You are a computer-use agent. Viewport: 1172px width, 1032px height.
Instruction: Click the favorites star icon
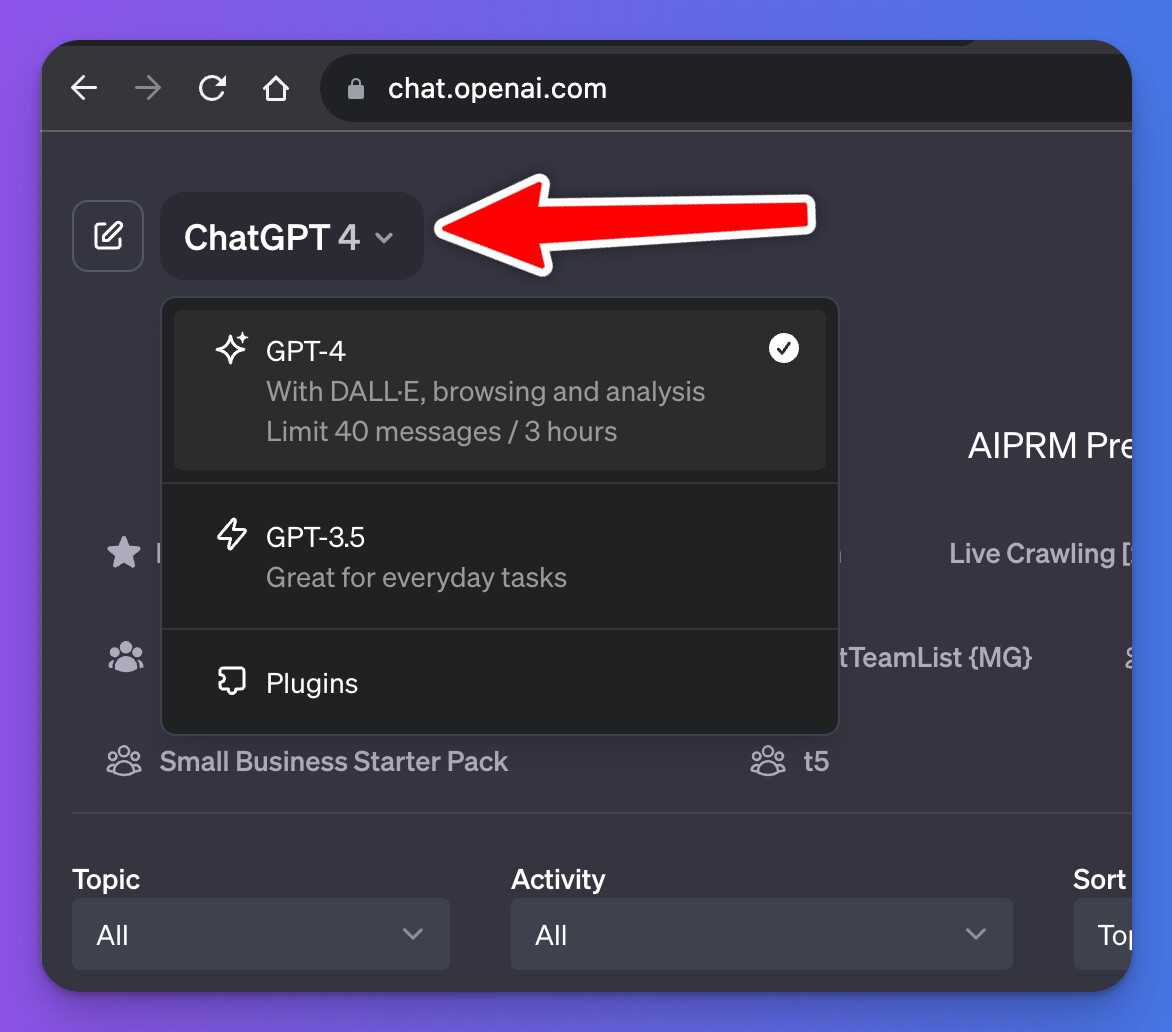pyautogui.click(x=124, y=553)
